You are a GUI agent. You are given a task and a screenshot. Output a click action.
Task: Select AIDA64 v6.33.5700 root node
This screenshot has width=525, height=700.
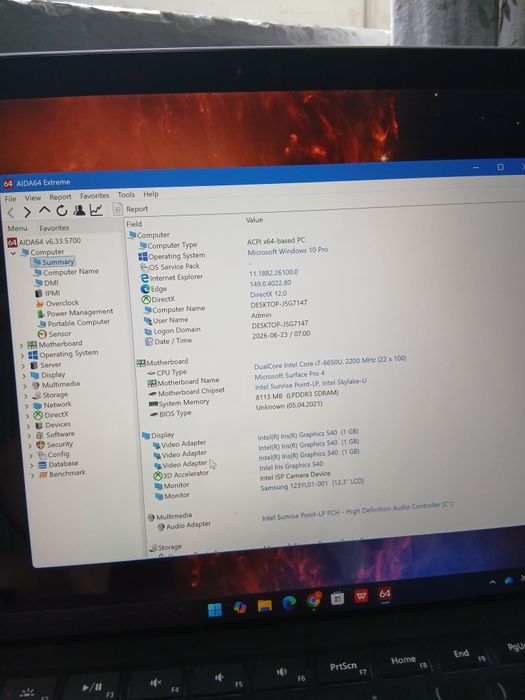[50, 241]
